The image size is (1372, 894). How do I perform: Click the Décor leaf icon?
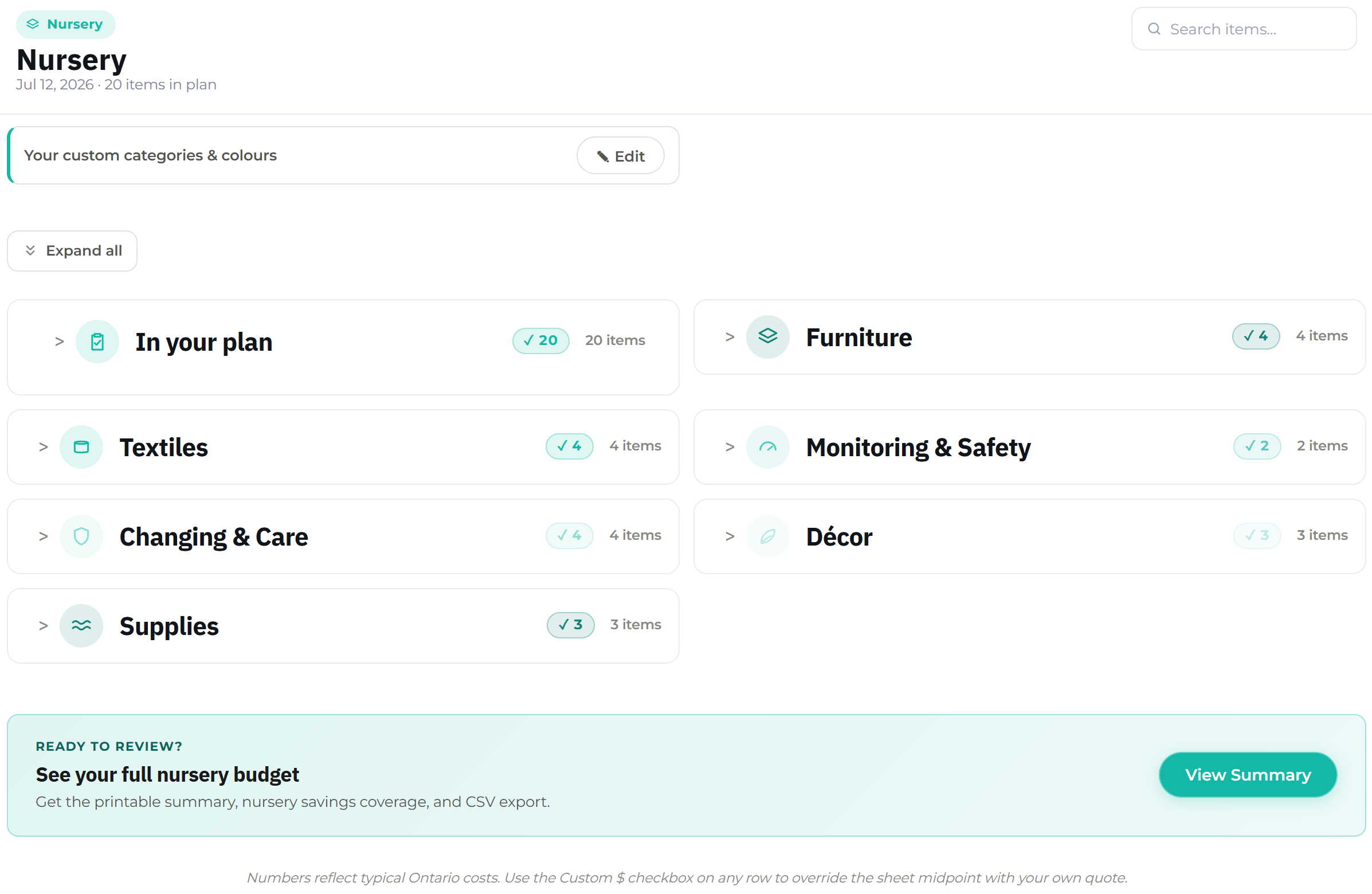point(767,536)
